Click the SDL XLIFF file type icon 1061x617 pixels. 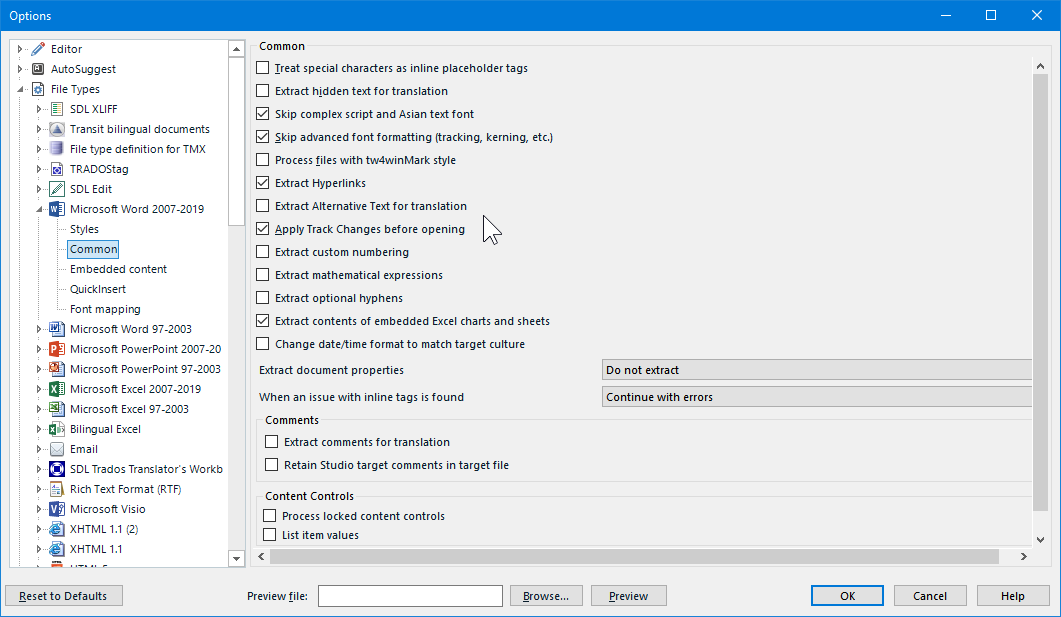(x=57, y=109)
